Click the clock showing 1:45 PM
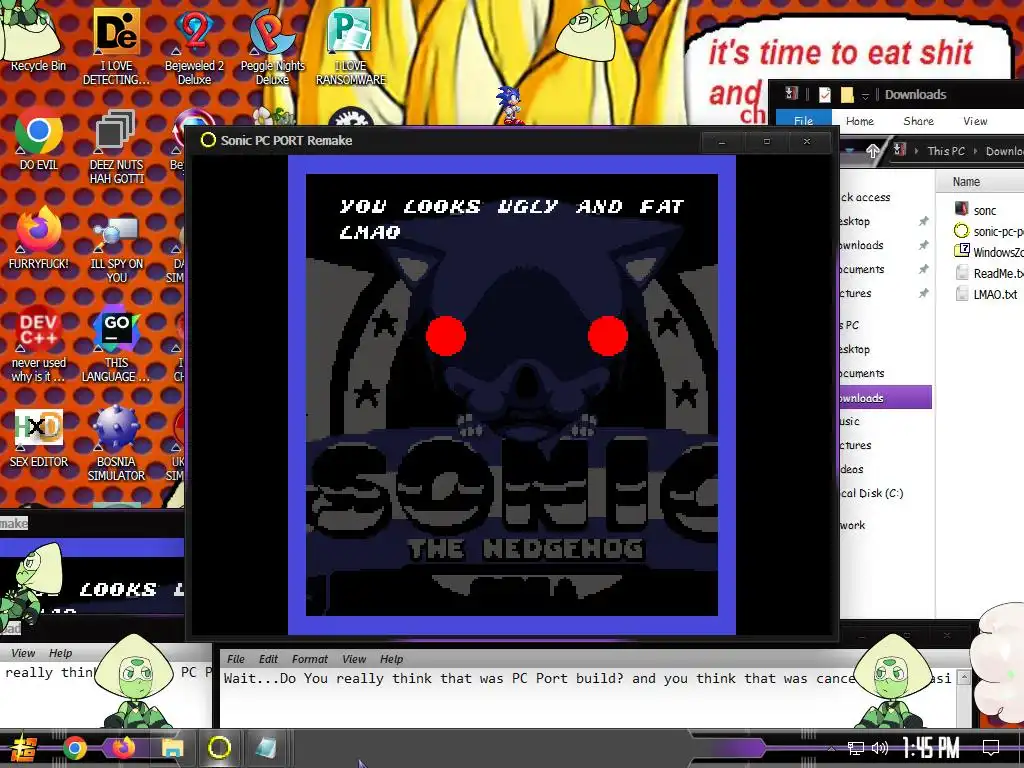Viewport: 1024px width, 768px height. (930, 748)
